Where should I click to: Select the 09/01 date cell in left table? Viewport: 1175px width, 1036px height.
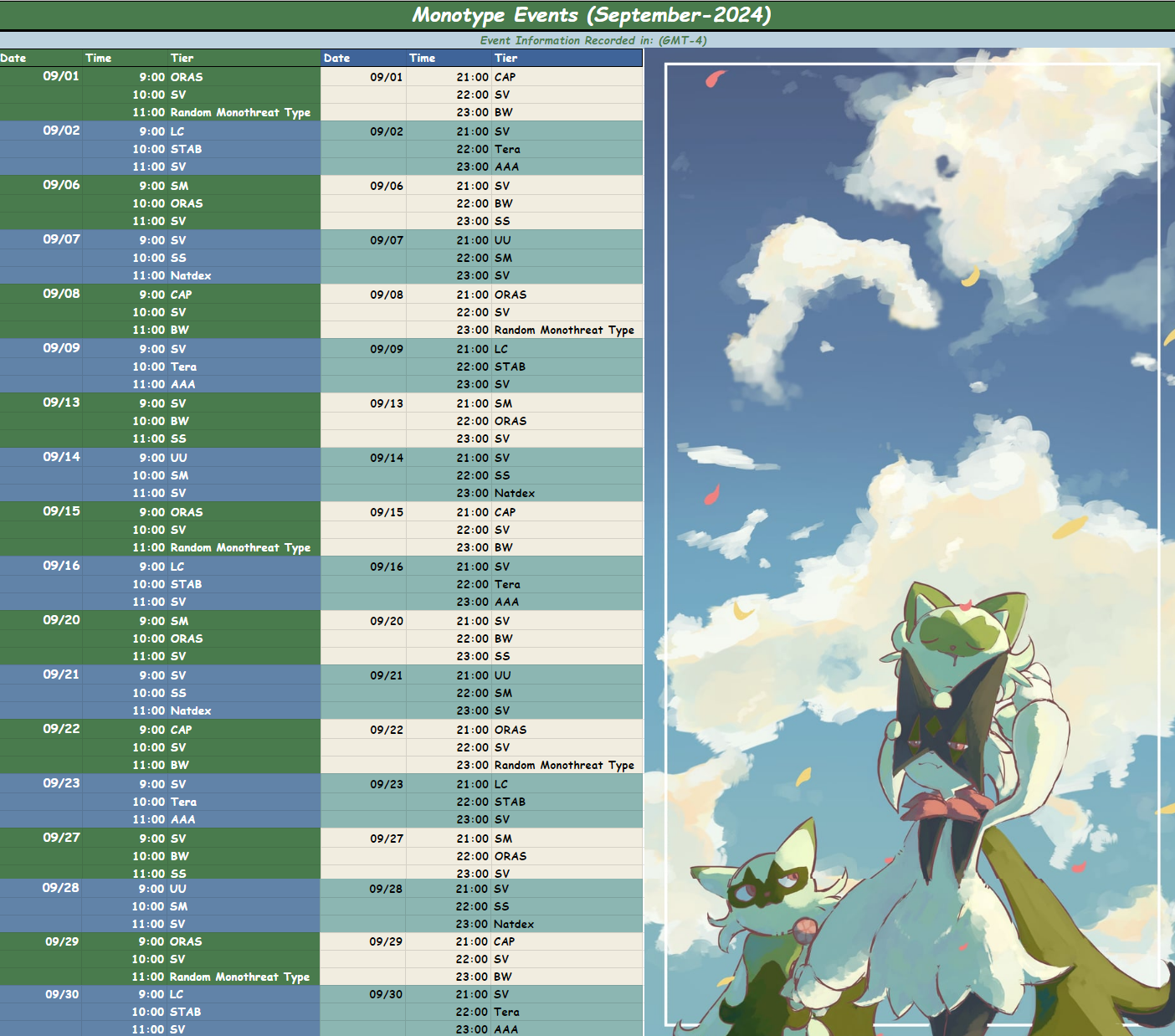[x=61, y=76]
